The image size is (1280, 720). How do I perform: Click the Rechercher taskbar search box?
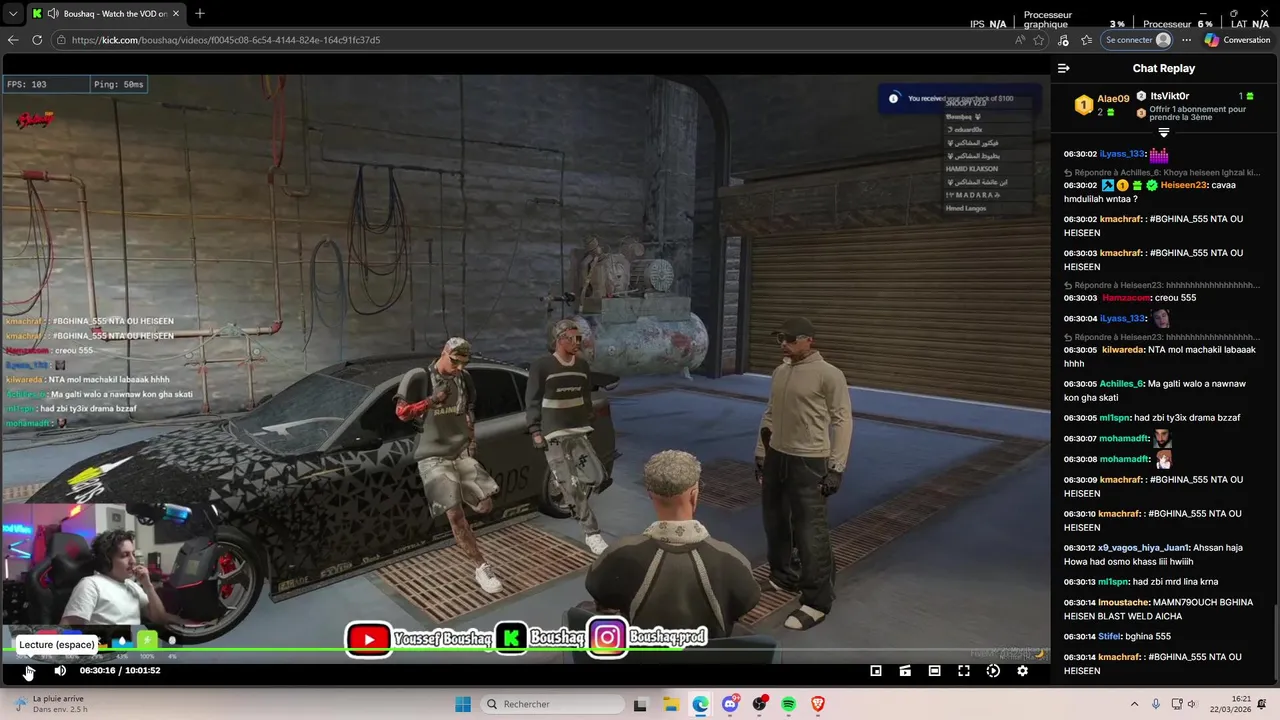pos(551,704)
